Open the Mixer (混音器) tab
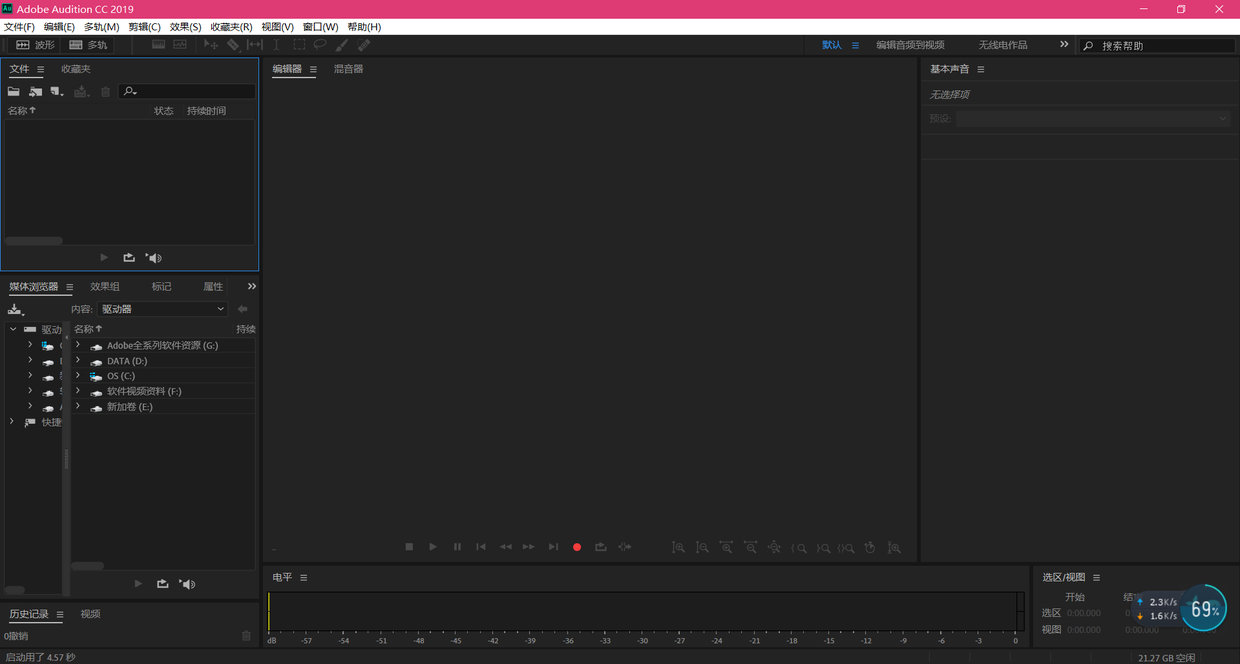 348,69
